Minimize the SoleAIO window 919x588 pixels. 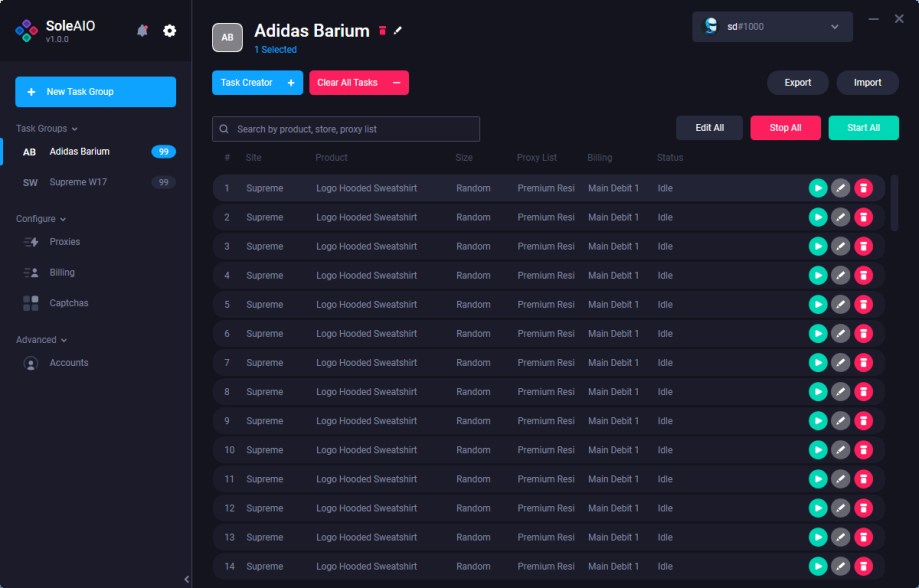[x=873, y=19]
